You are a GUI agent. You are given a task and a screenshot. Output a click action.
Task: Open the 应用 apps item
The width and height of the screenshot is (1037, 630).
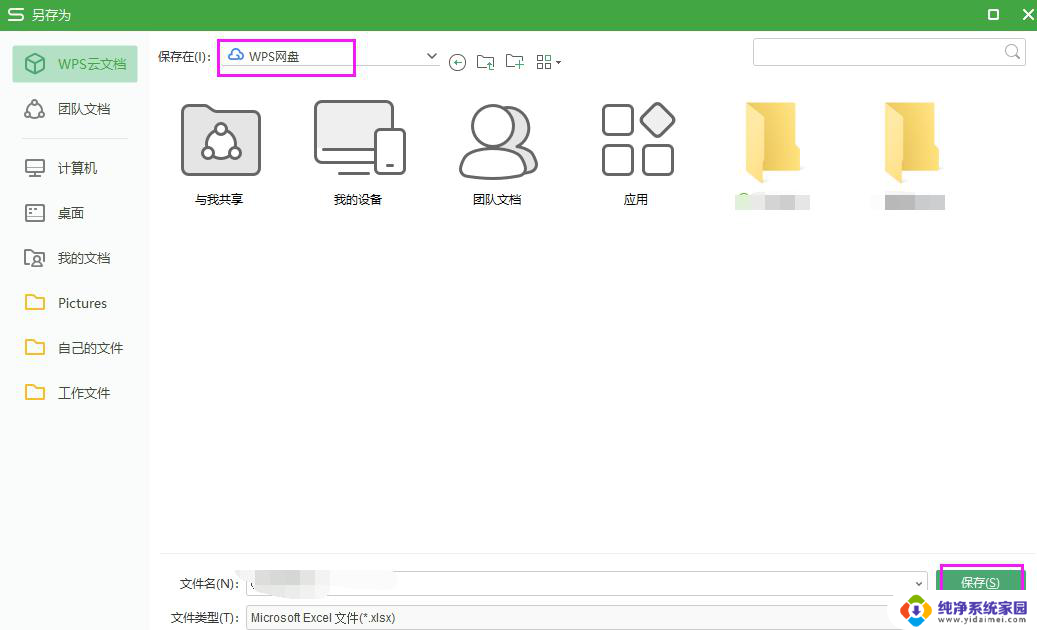(637, 154)
